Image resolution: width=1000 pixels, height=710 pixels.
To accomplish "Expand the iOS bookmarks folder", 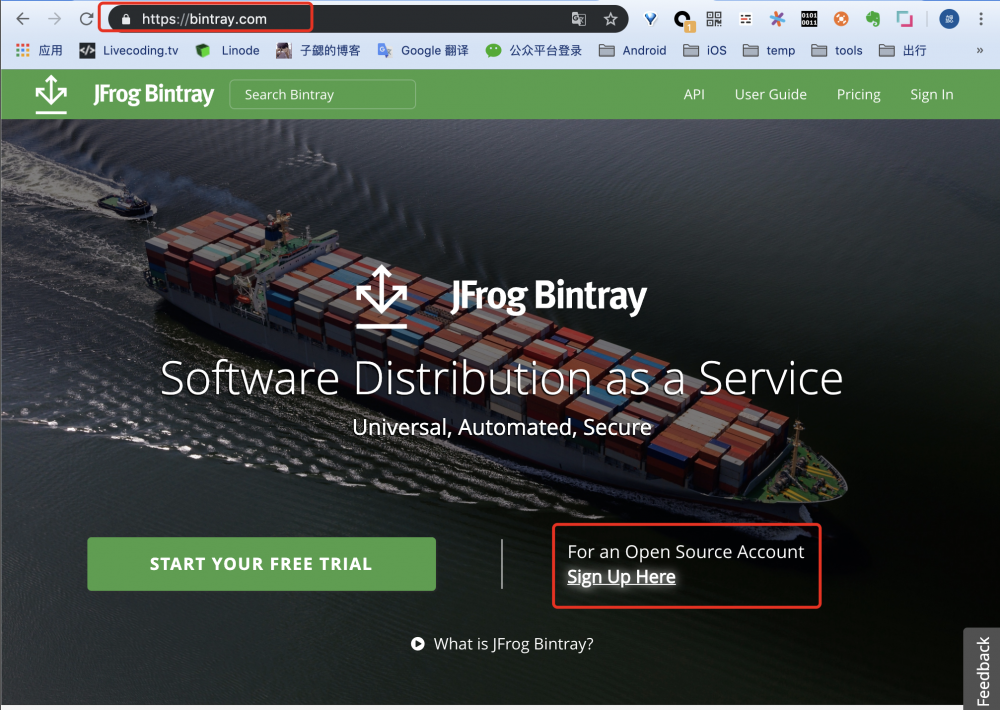I will tap(705, 50).
